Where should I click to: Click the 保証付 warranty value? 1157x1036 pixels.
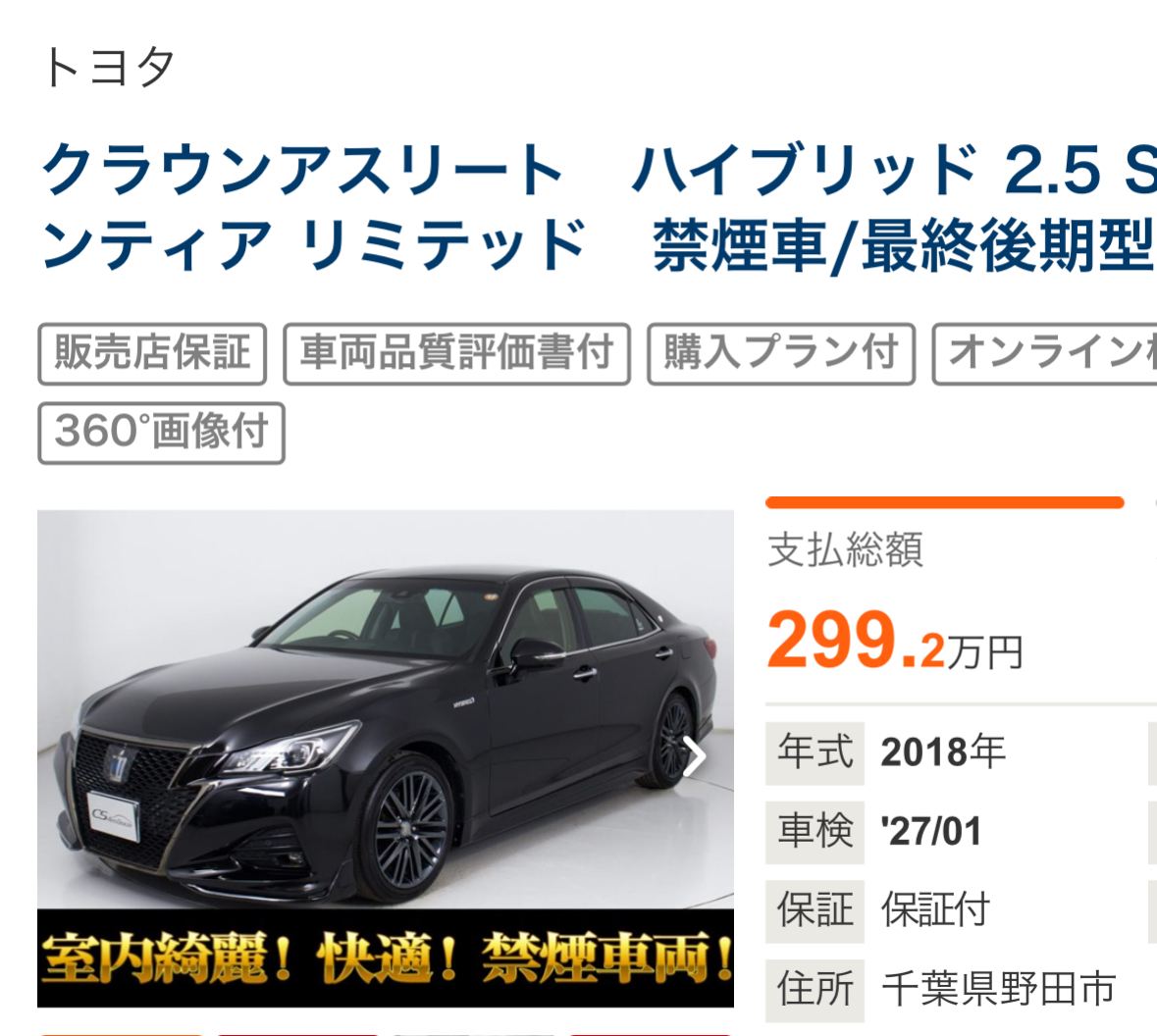935,909
